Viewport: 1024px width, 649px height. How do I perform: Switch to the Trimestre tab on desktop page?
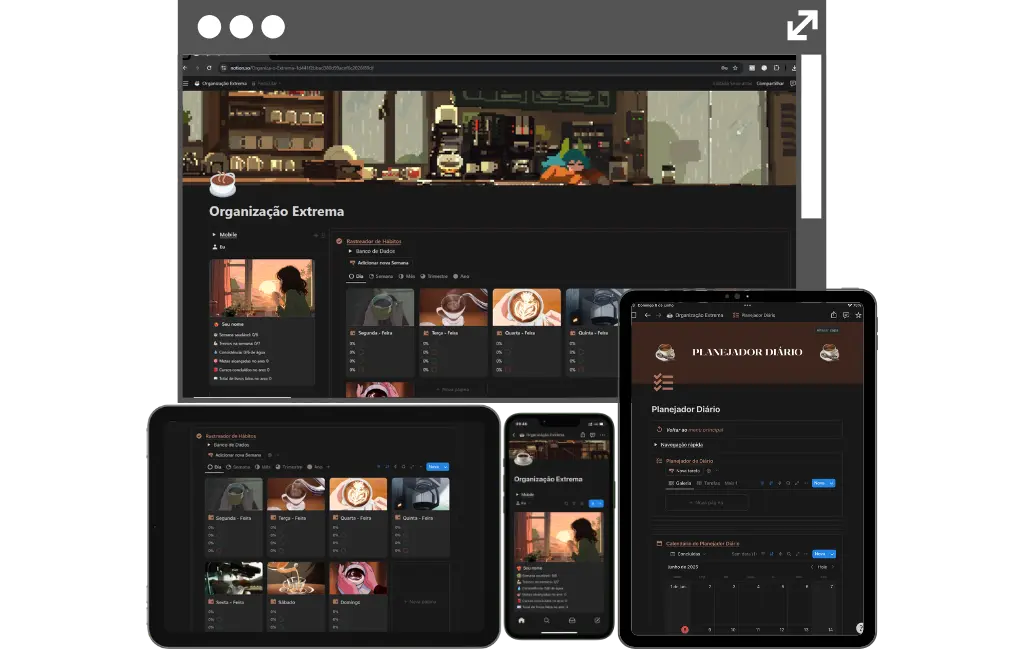(434, 276)
